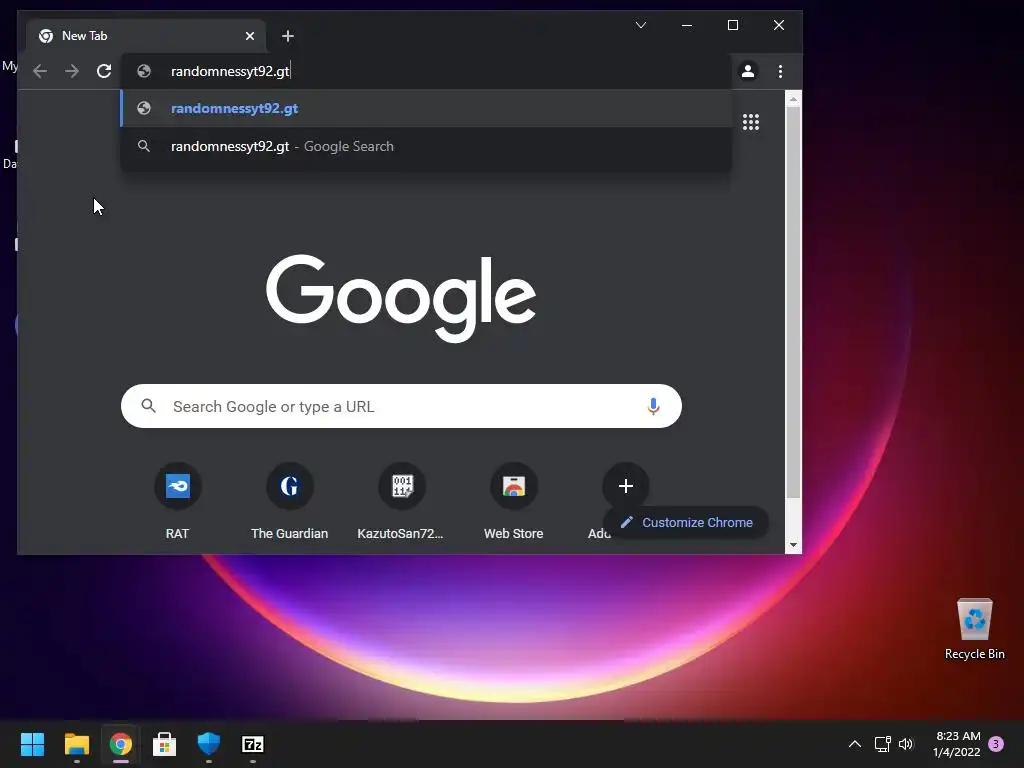Select the Recycle Bin desktop icon
Viewport: 1024px width, 768px height.
(x=974, y=629)
